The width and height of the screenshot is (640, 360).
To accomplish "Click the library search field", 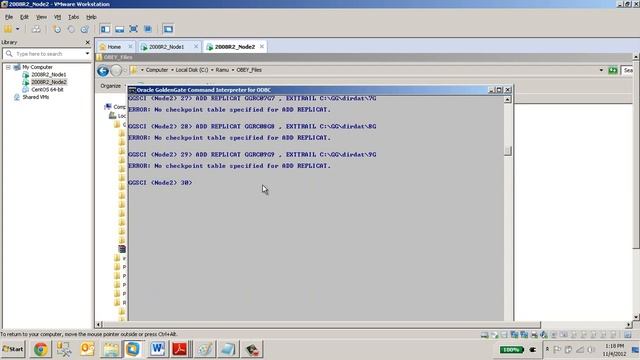I will [47, 54].
